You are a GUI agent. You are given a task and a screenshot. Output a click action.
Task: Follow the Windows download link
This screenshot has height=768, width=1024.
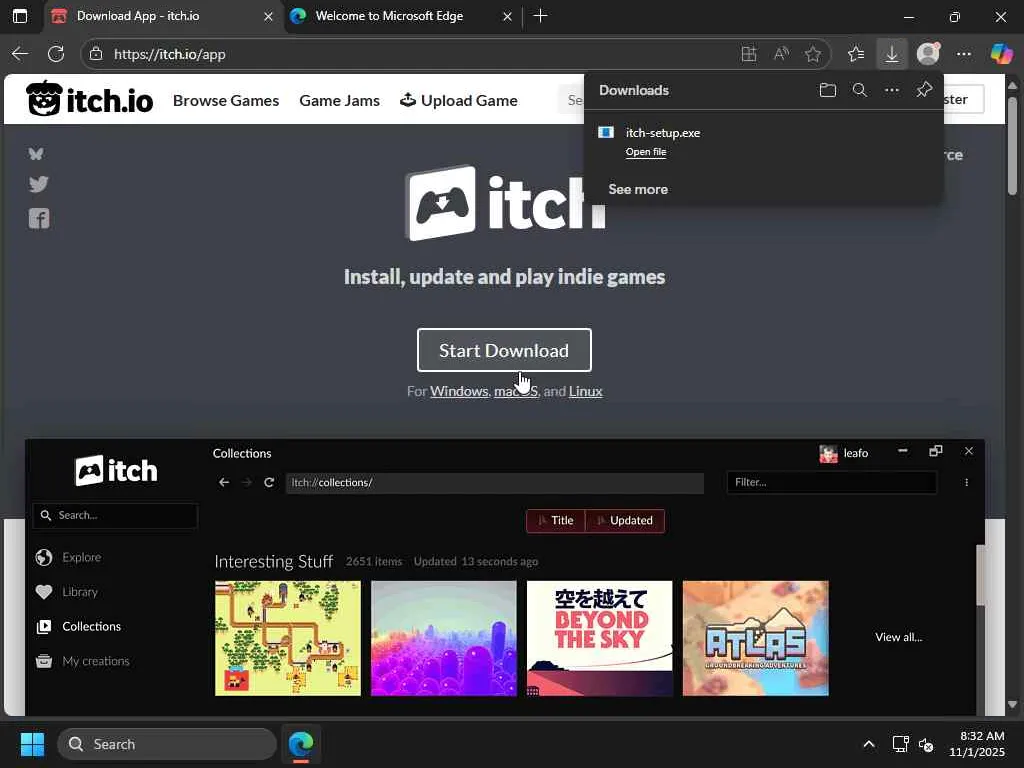(459, 391)
